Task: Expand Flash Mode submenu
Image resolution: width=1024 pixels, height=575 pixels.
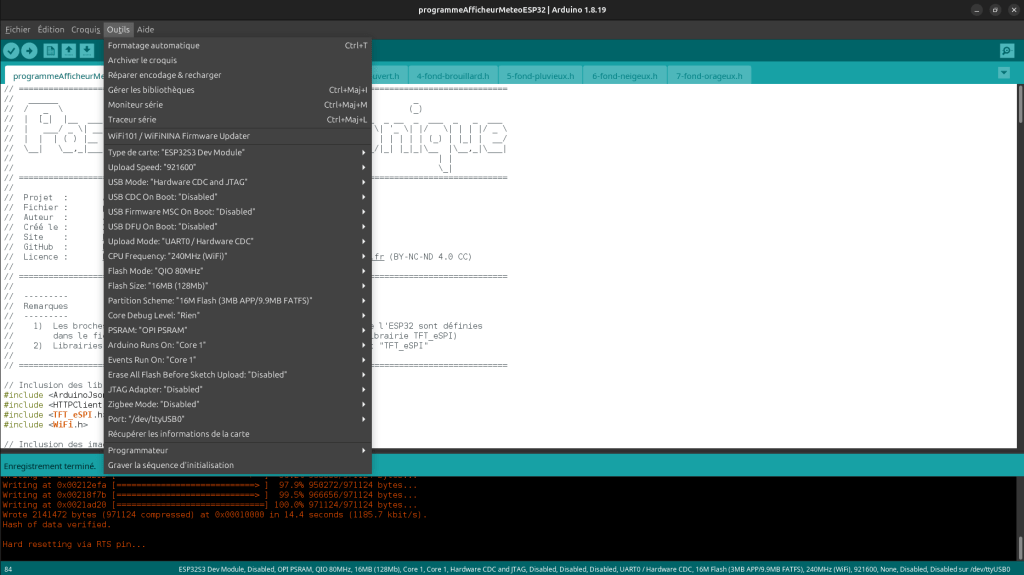Action: [x=238, y=271]
